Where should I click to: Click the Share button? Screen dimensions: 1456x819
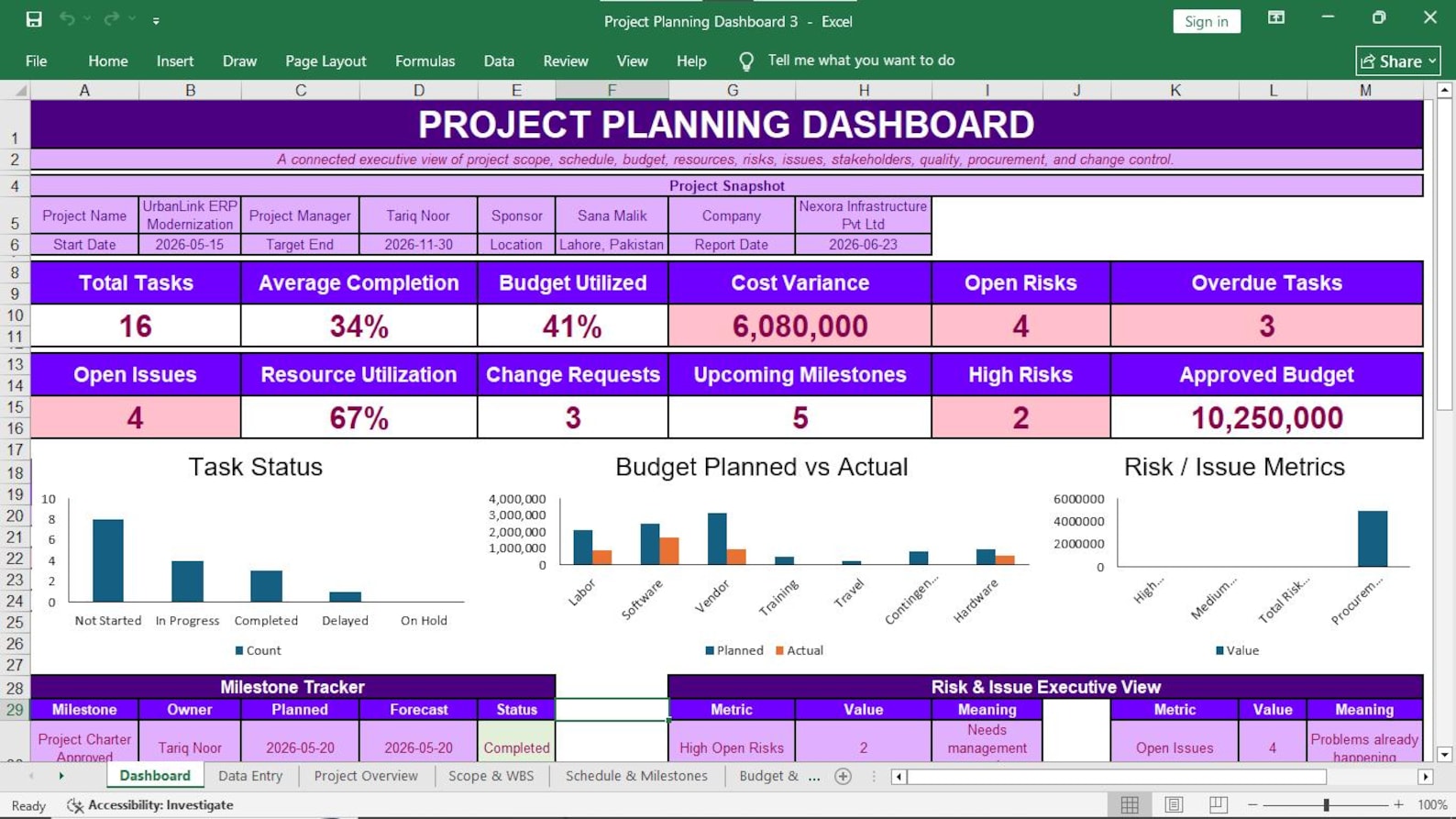[1397, 61]
